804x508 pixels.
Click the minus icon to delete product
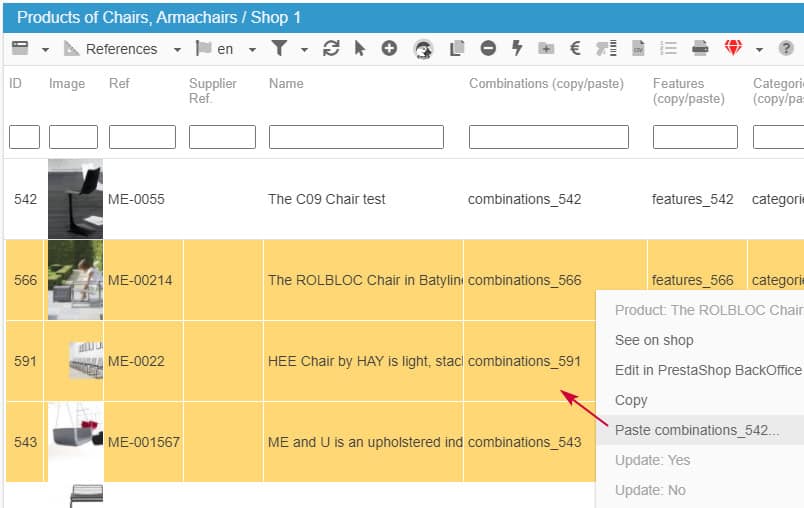point(488,48)
